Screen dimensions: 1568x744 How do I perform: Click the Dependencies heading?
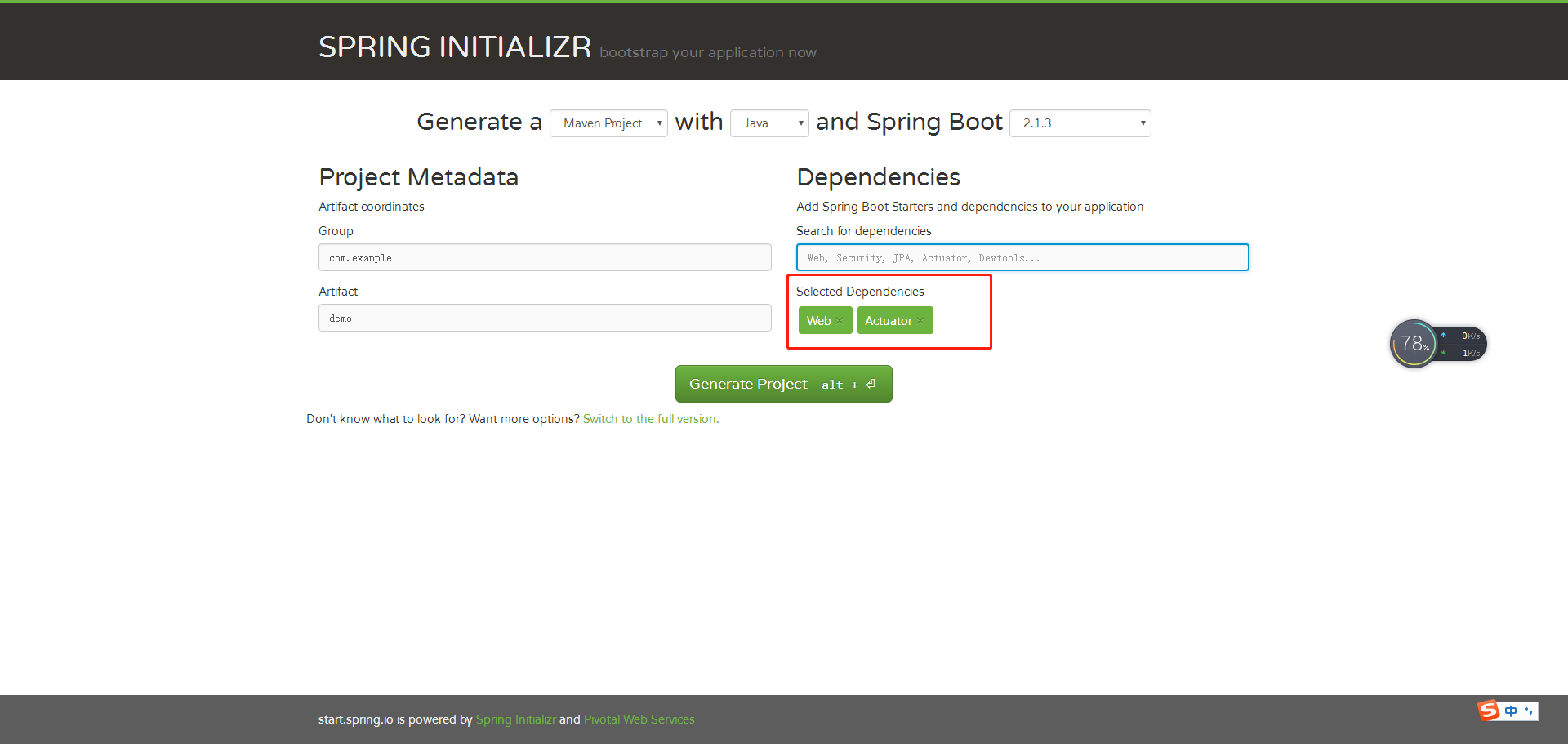(878, 177)
